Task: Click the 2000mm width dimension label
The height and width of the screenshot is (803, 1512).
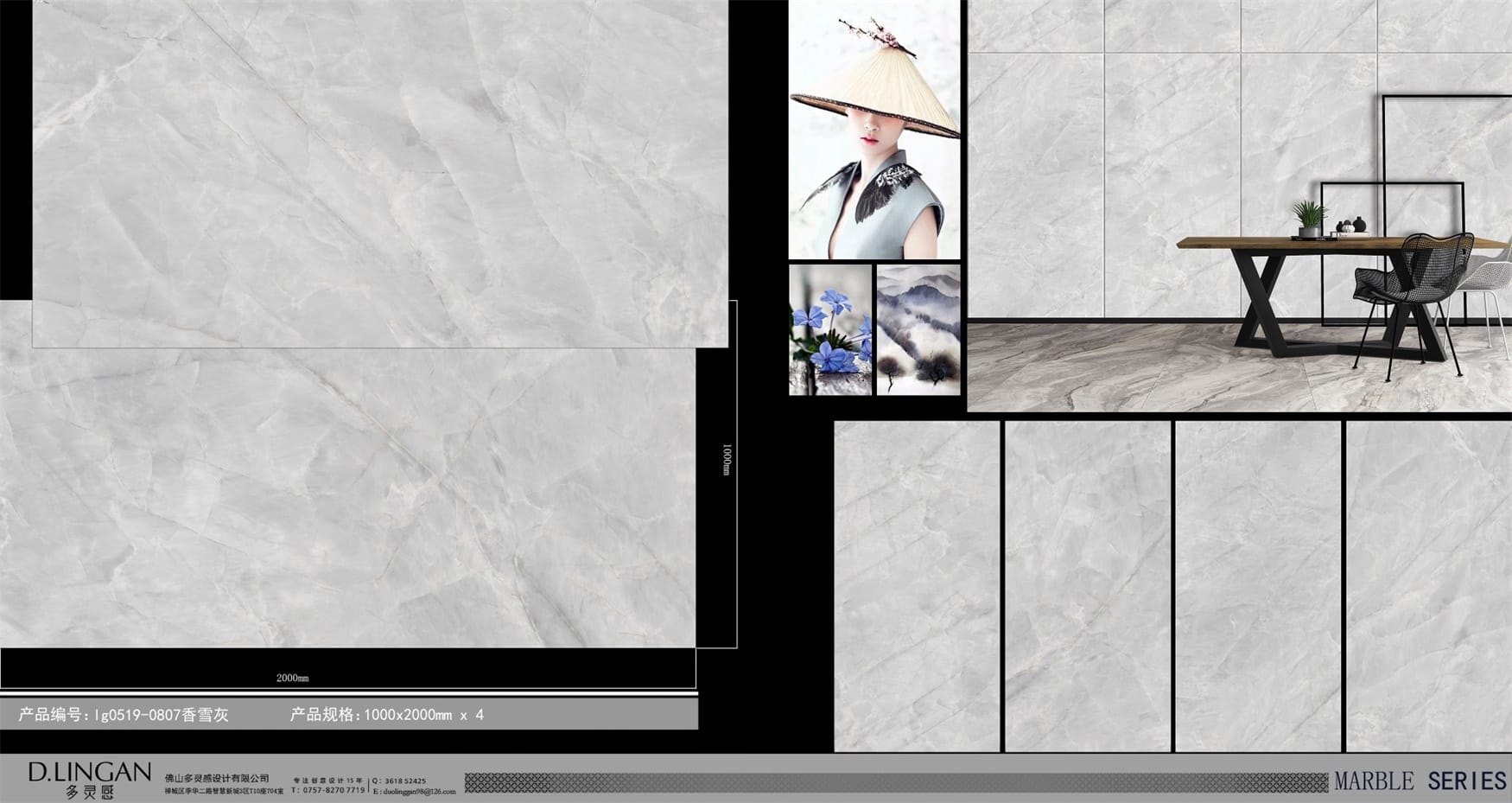Action: [292, 678]
